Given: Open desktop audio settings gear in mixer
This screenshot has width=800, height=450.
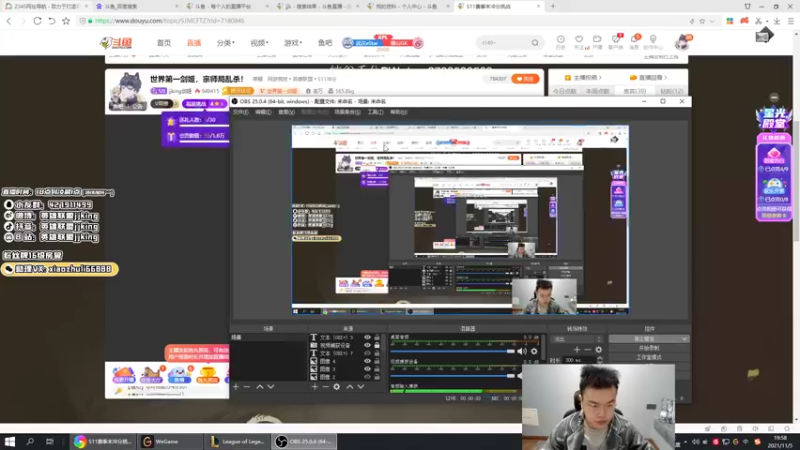Looking at the screenshot, I should point(534,351).
